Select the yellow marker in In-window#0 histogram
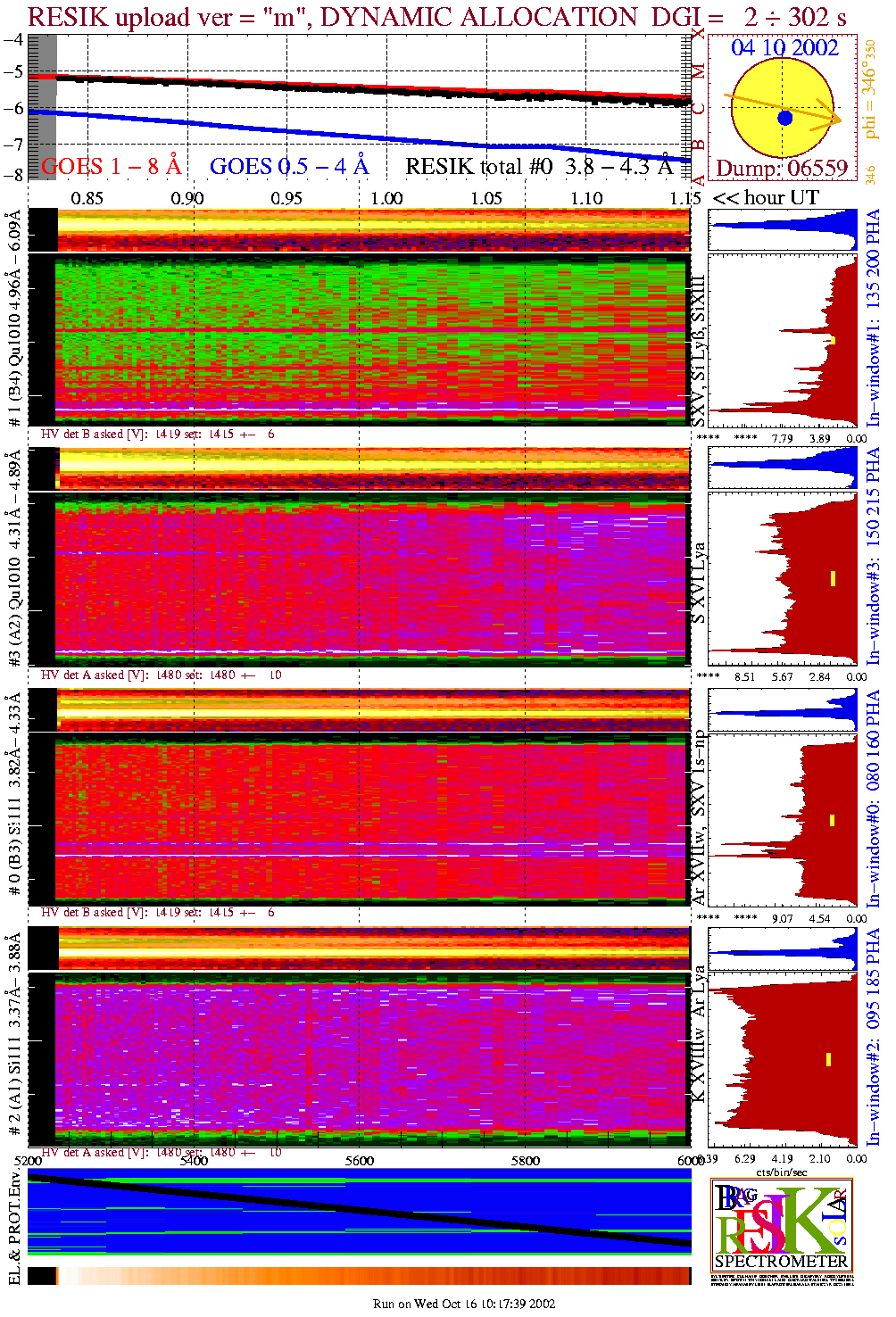The image size is (896, 1317). click(x=833, y=820)
